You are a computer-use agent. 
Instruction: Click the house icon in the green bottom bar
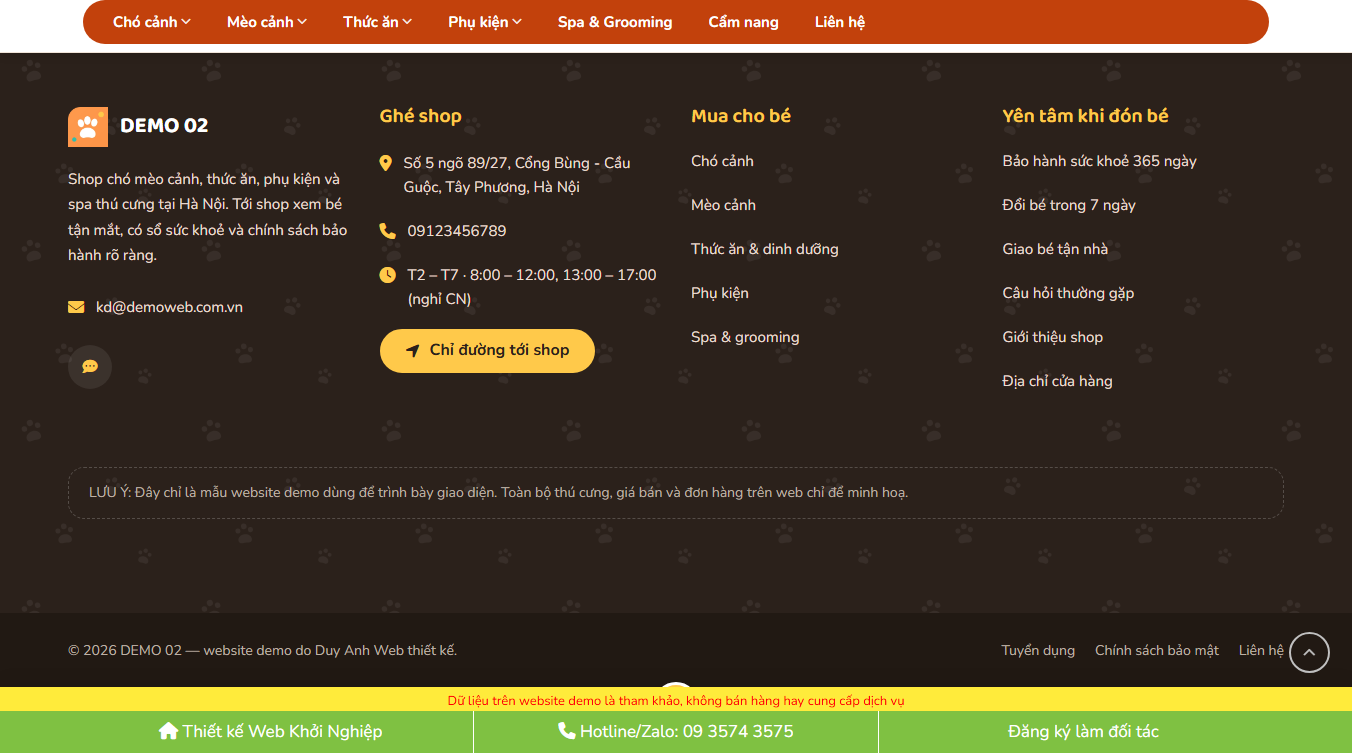click(x=168, y=731)
